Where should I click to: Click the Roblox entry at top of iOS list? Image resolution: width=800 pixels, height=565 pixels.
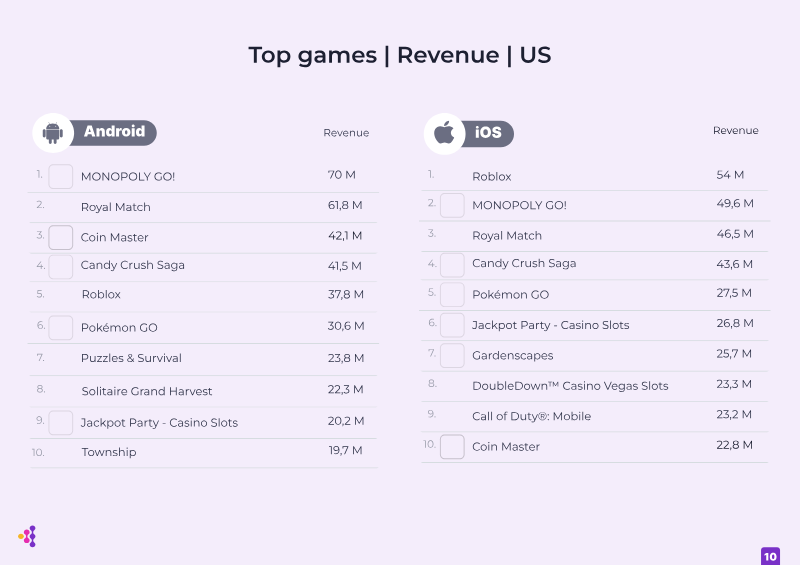pos(492,177)
